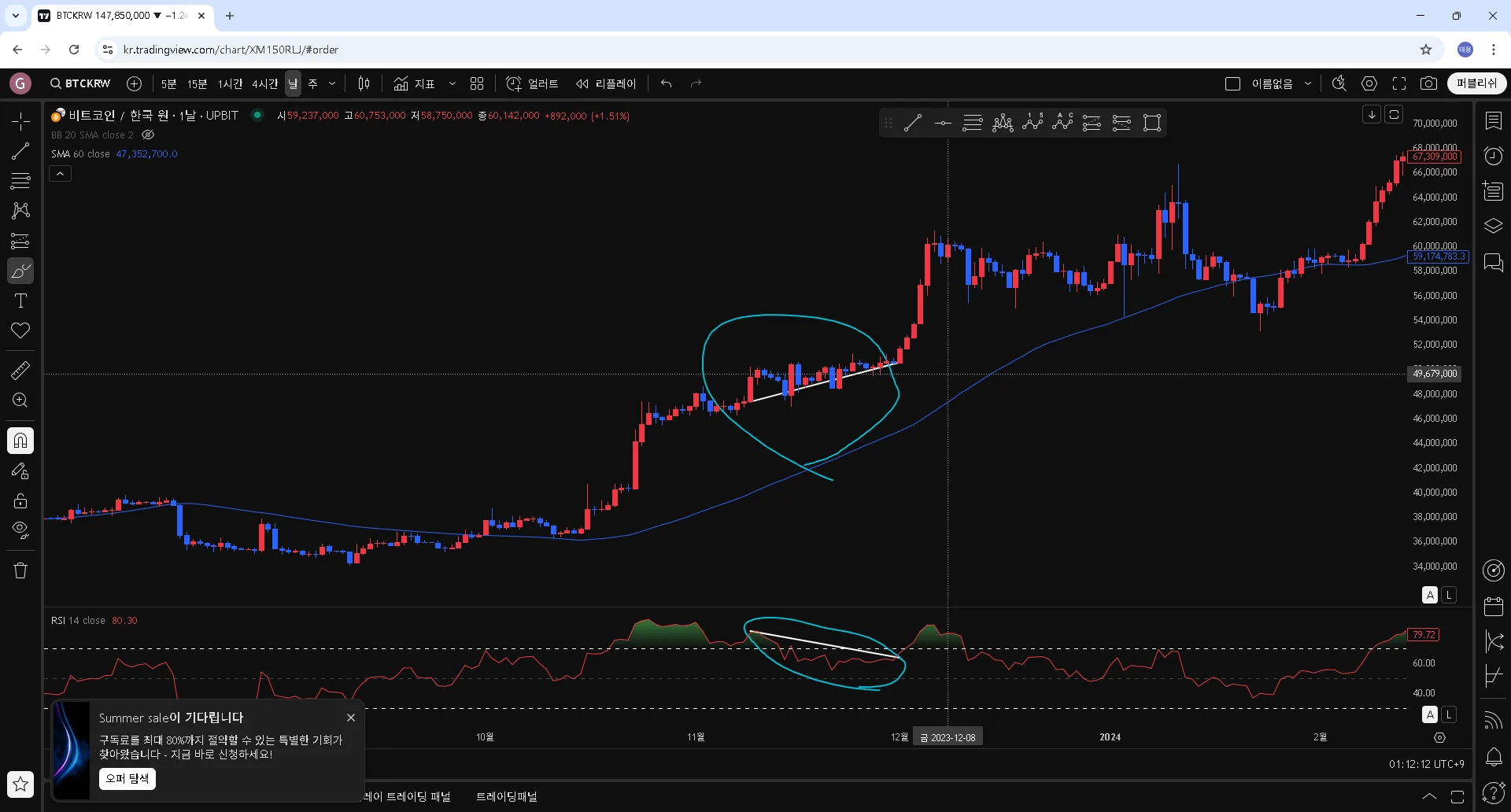This screenshot has width=1511, height=812.
Task: Toggle log scale L on price chart
Action: tap(1449, 595)
